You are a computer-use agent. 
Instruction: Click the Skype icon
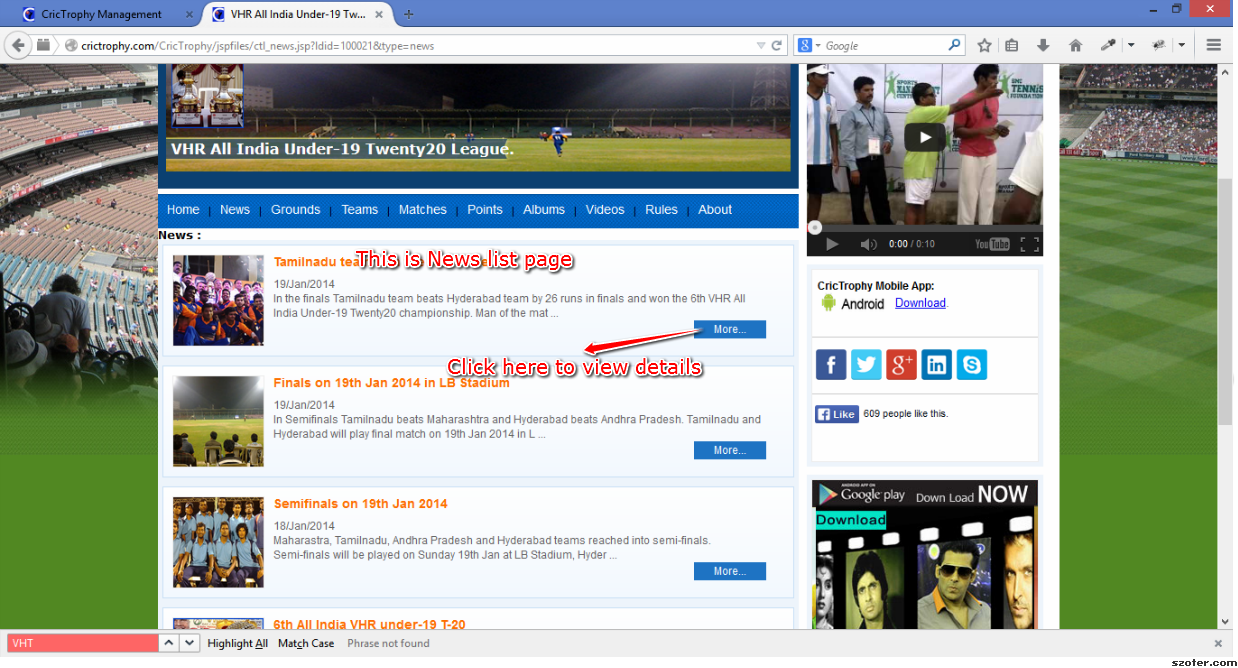(x=971, y=365)
